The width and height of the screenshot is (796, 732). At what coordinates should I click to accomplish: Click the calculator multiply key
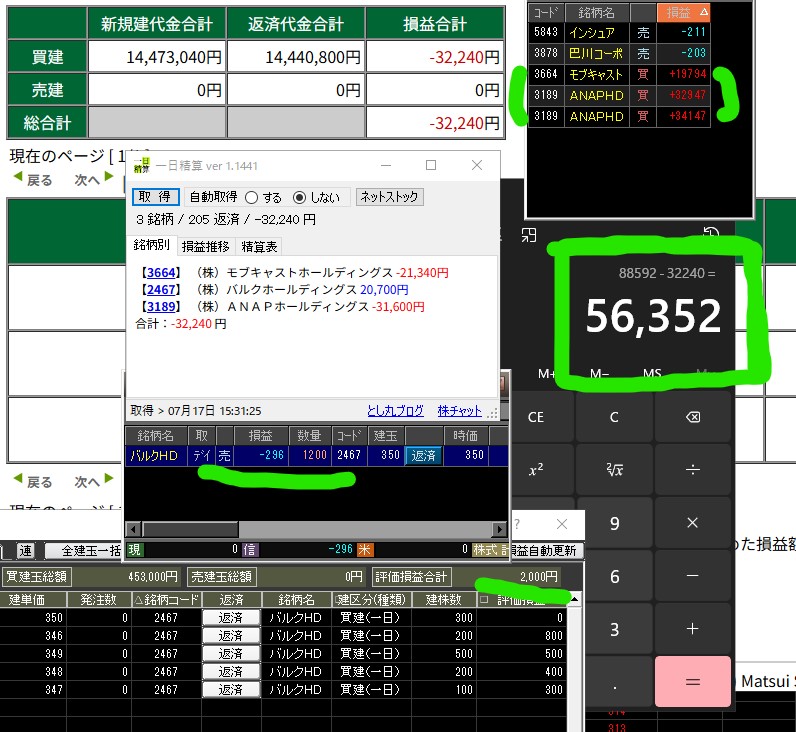click(692, 523)
